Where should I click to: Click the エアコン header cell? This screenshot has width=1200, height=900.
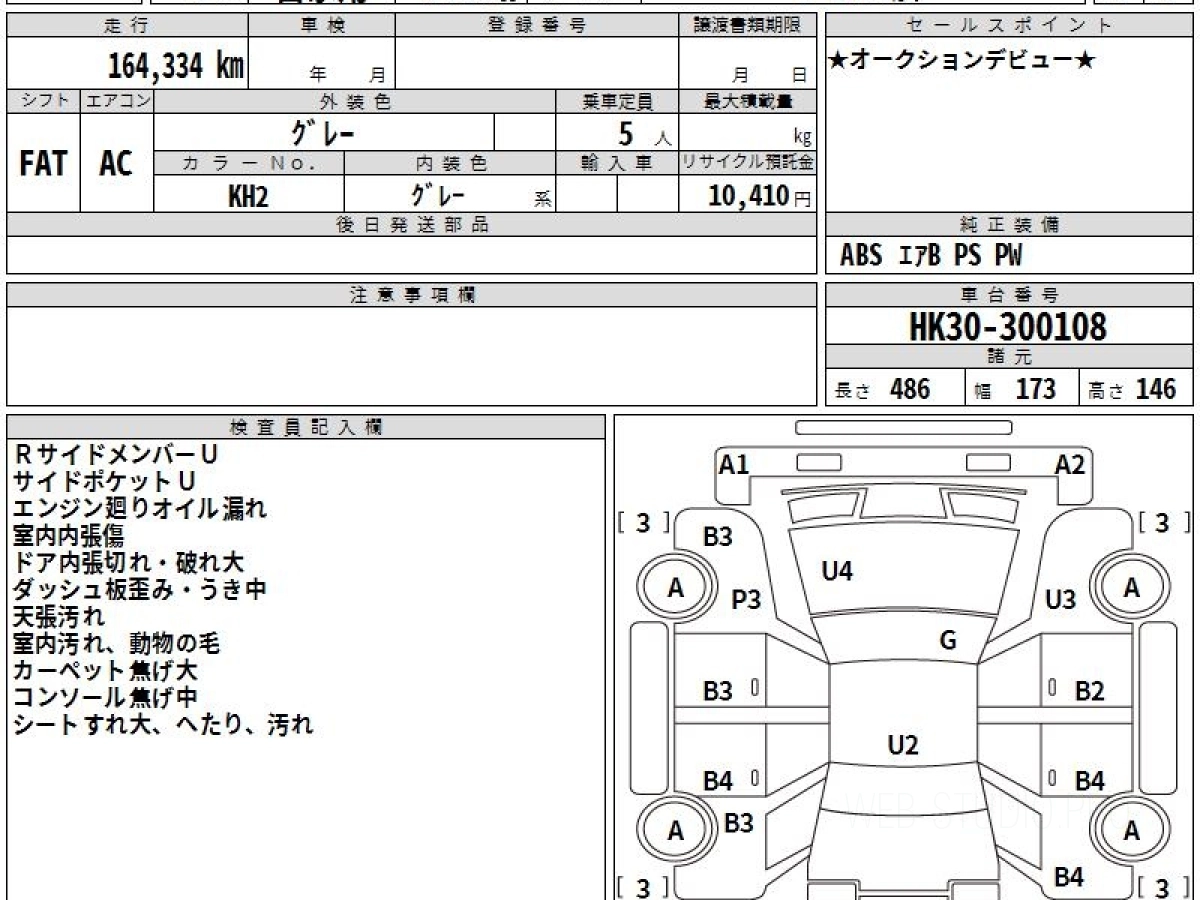[x=117, y=101]
